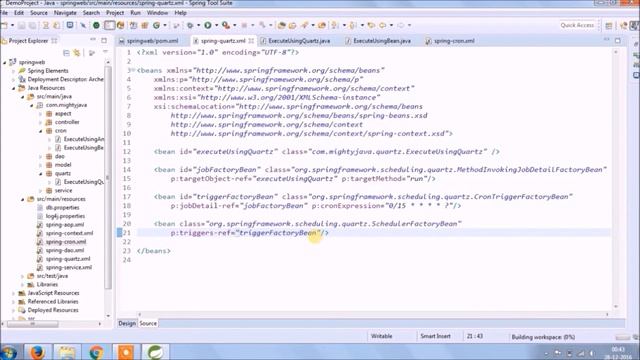This screenshot has height=360, width=640.
Task: Close the spring-quartz.xml editor tab
Action: 251,41
